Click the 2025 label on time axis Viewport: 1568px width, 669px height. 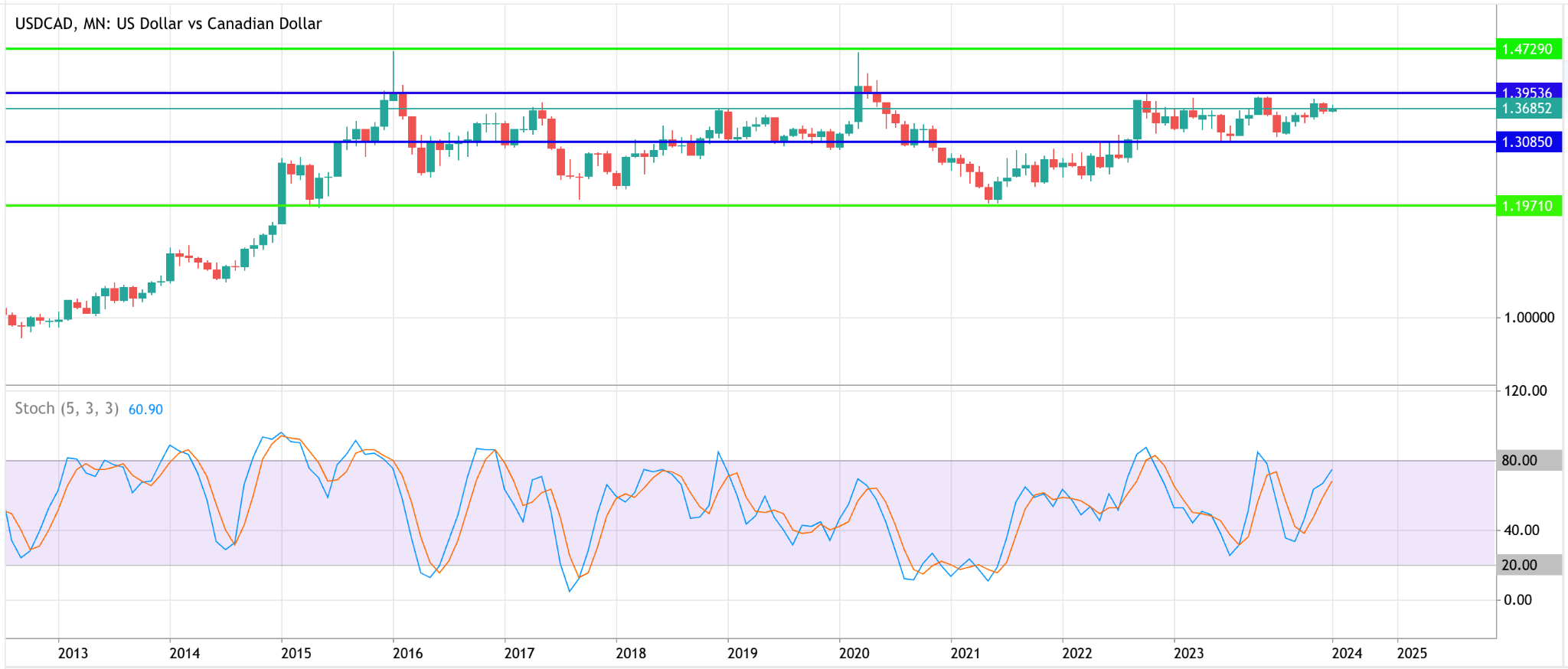pos(1412,653)
